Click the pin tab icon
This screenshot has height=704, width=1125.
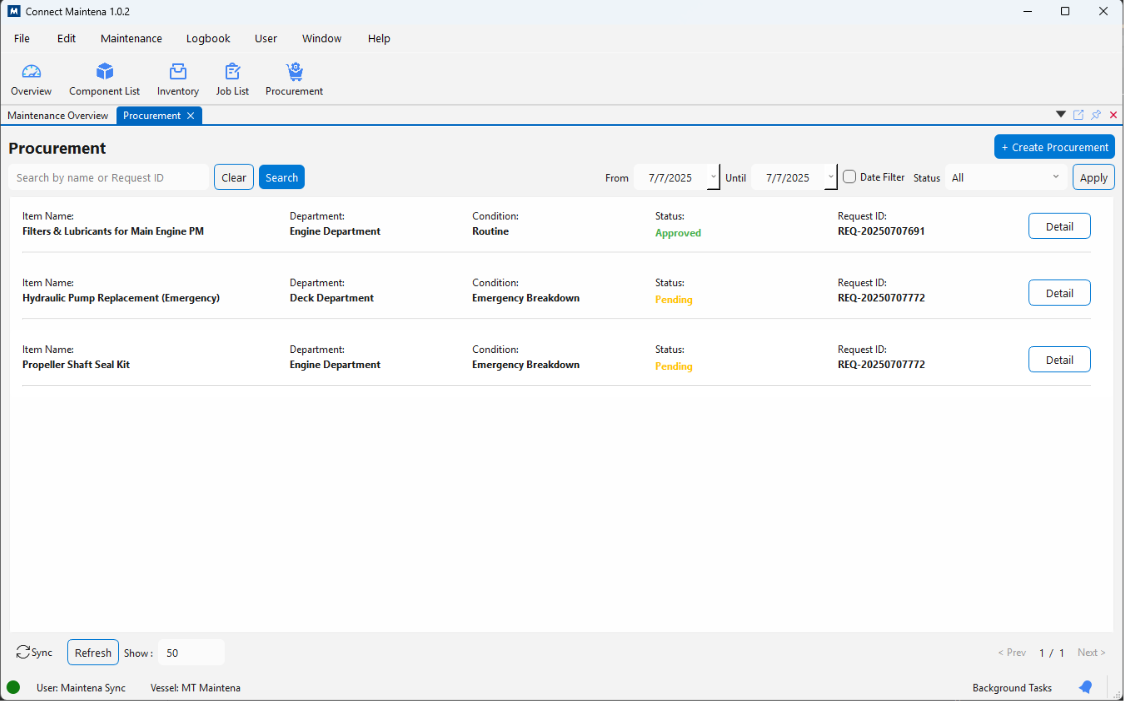pyautogui.click(x=1096, y=115)
